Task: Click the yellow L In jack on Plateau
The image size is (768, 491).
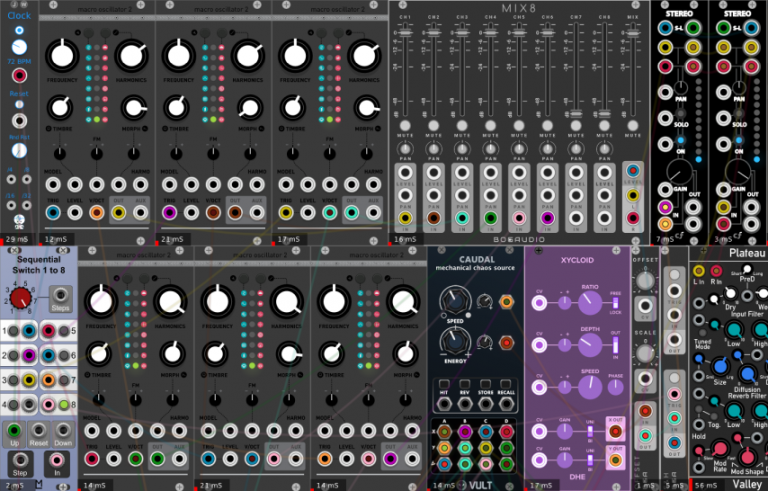Action: point(699,270)
